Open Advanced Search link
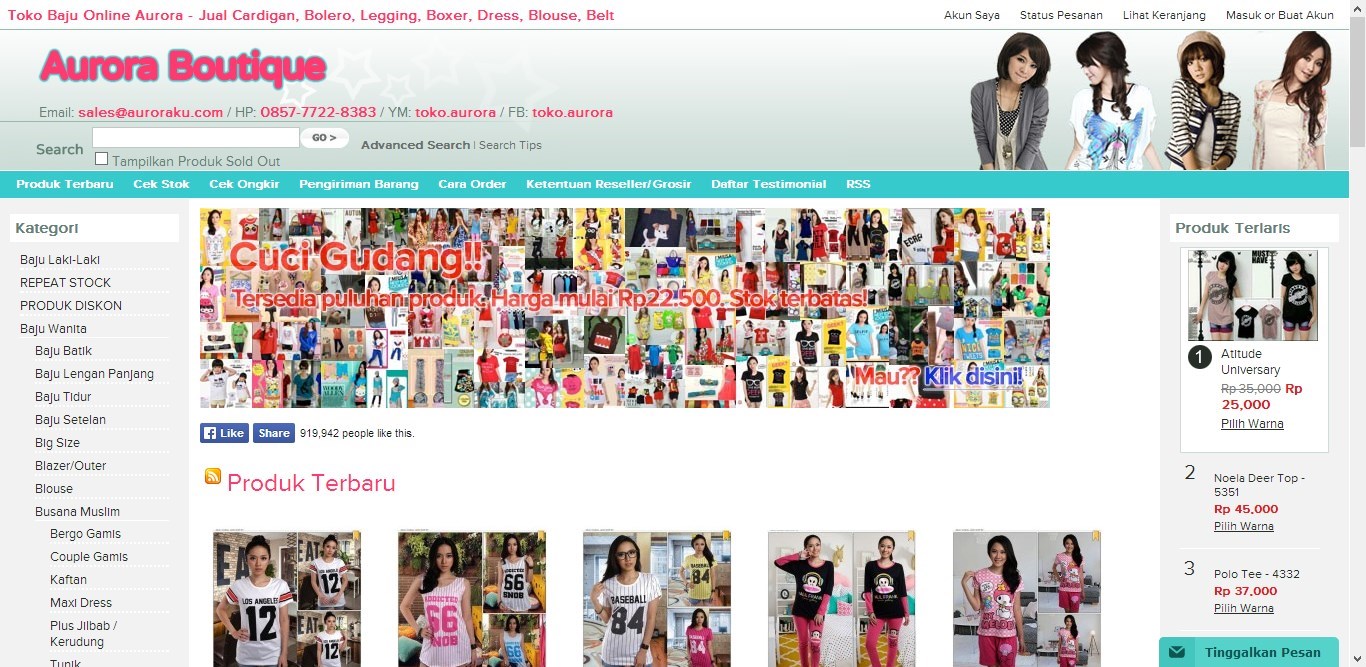 click(415, 145)
